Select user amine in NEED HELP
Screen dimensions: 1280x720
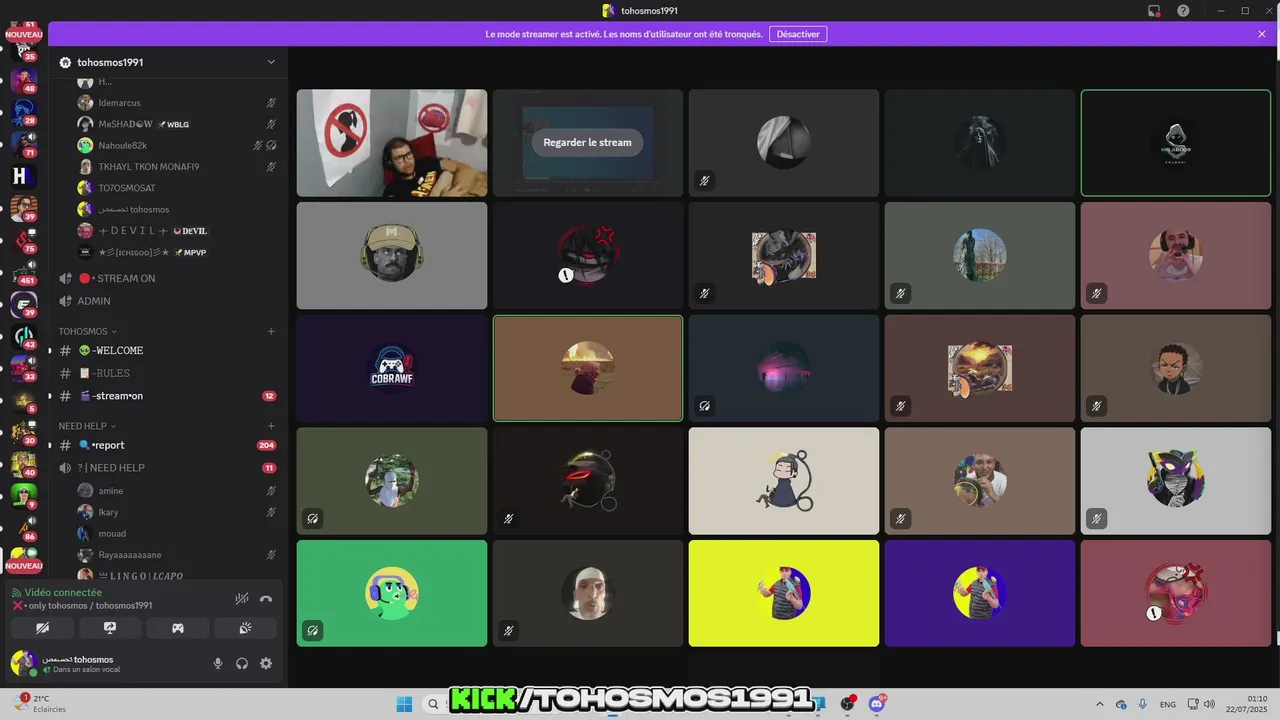pyautogui.click(x=177, y=491)
